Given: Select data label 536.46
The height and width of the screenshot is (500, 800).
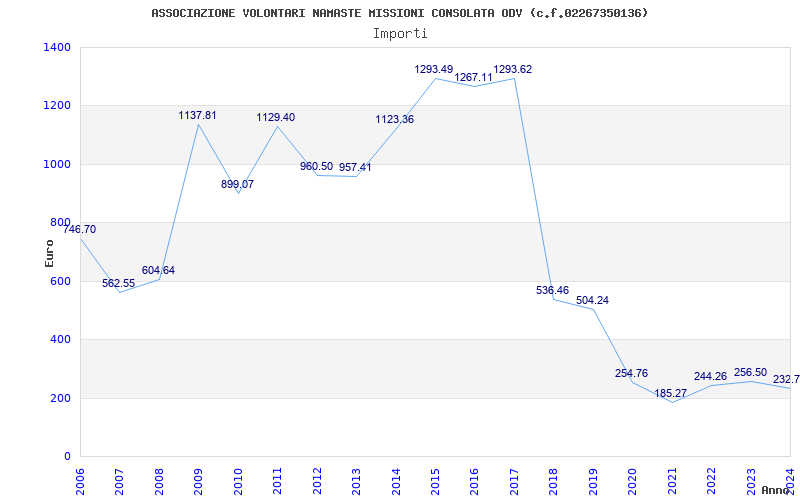Looking at the screenshot, I should point(553,290).
